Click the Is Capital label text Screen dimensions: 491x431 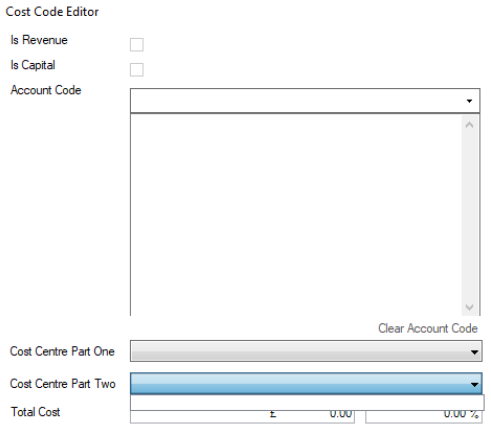tap(33, 65)
